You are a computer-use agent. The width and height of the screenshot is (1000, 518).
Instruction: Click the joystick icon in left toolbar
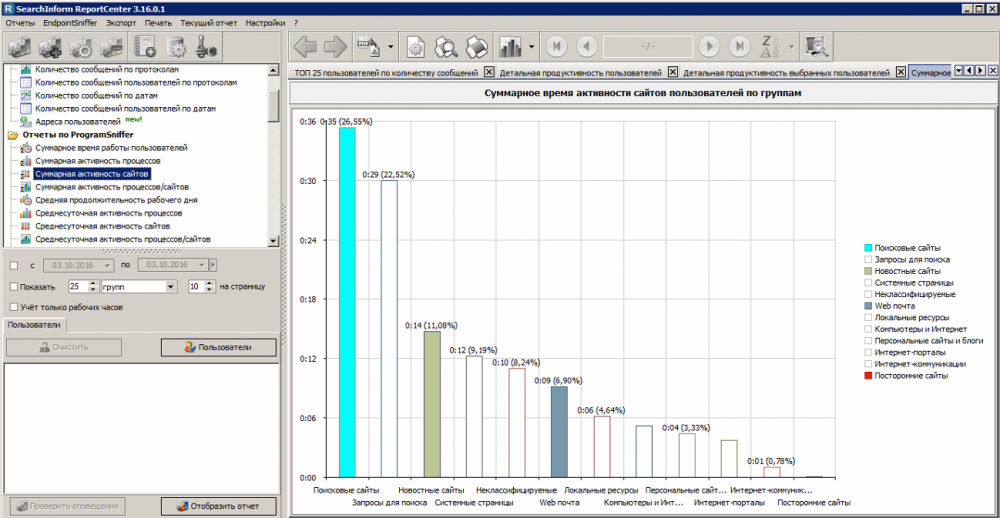coord(209,47)
